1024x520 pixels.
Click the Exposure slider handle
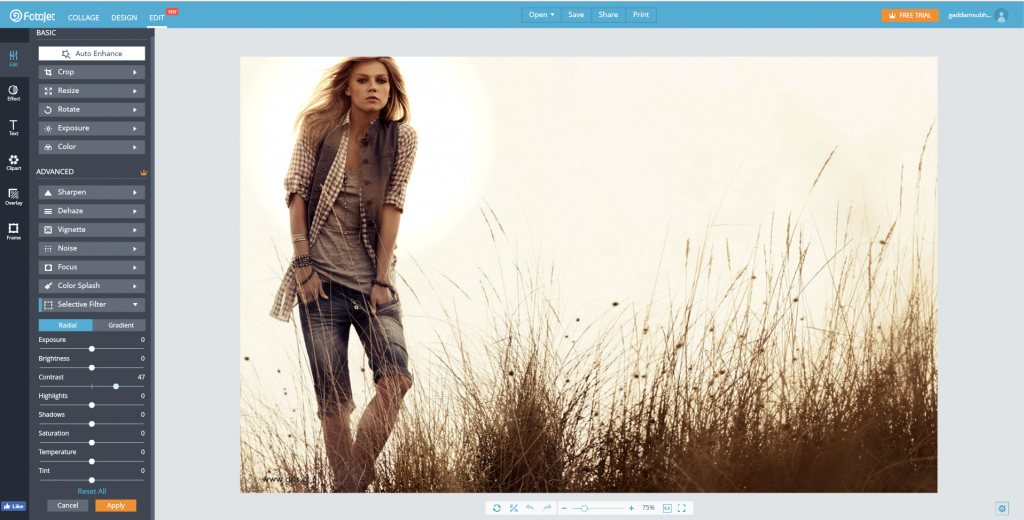(x=91, y=349)
